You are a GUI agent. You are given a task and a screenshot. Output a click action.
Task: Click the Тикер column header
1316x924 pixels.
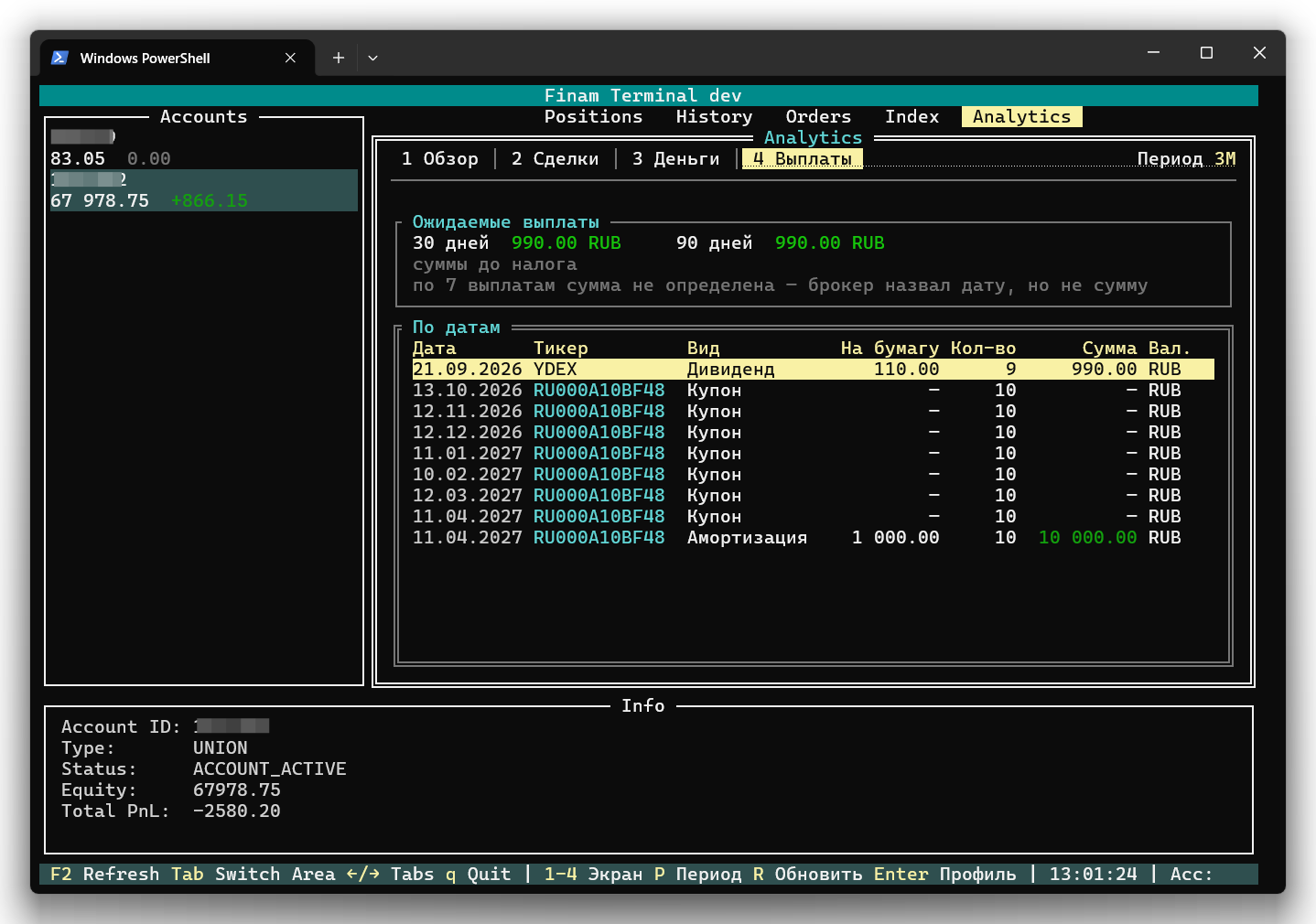560,349
